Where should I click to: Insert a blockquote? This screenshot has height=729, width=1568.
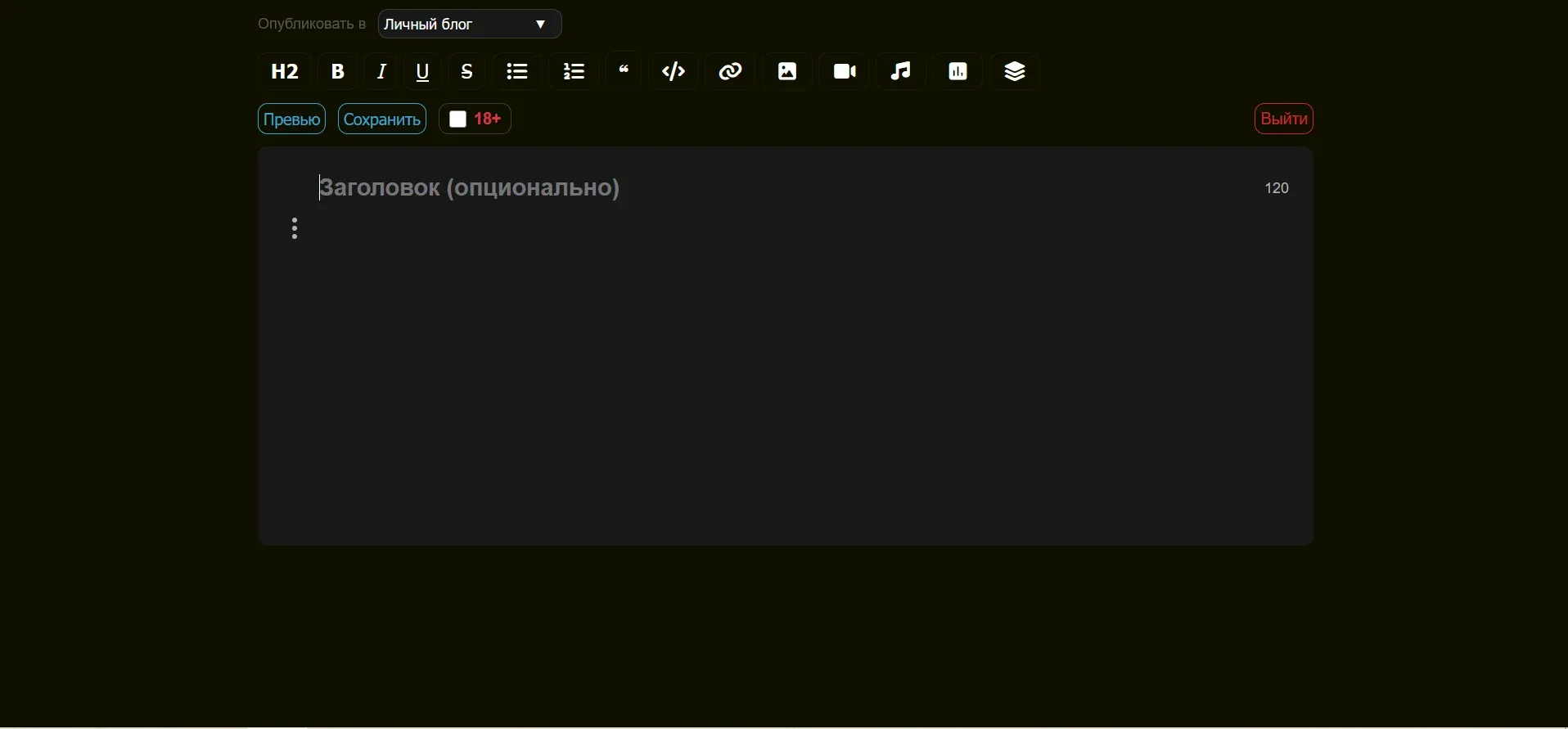[625, 72]
